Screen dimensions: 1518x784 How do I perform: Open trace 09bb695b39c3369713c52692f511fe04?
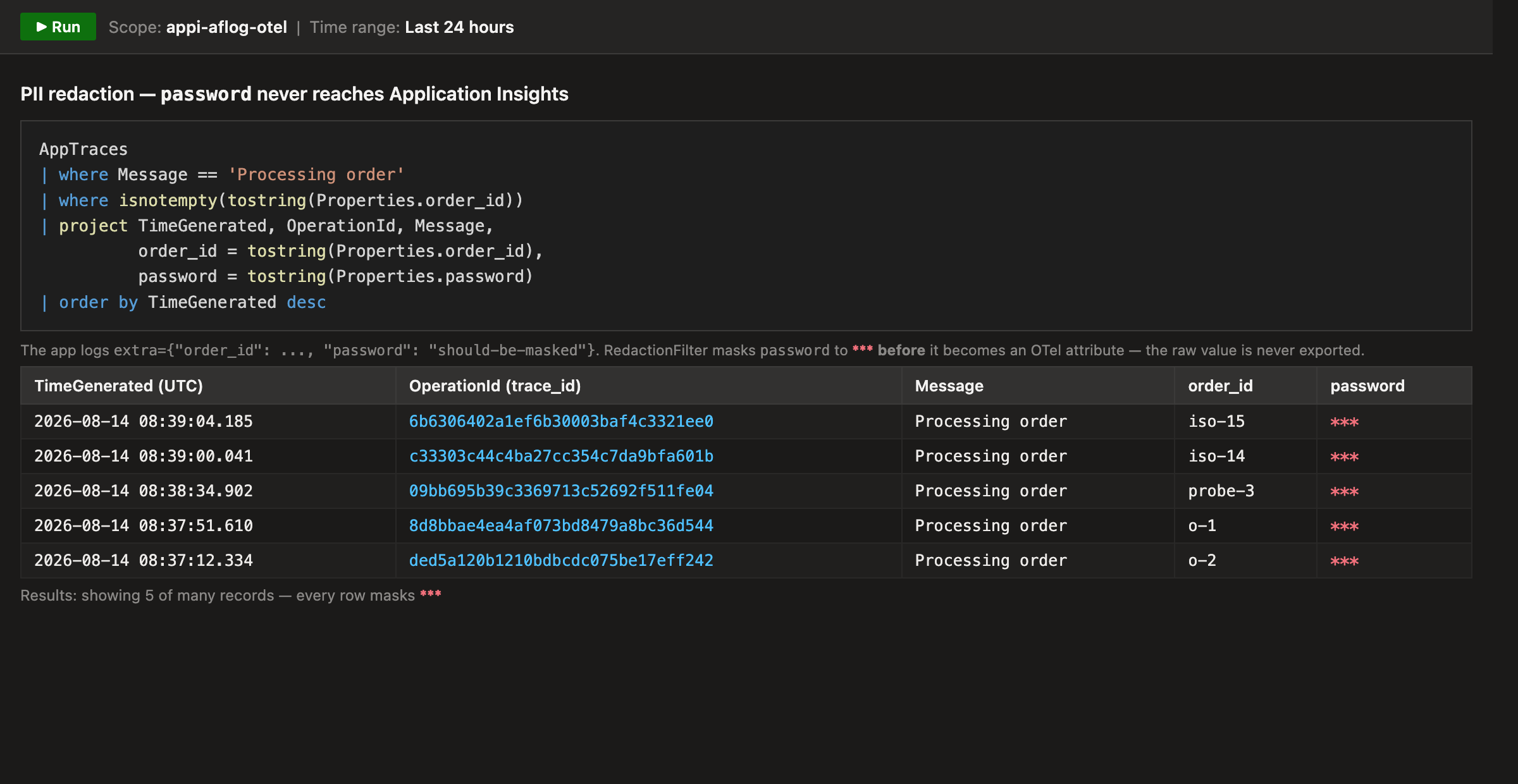click(561, 491)
